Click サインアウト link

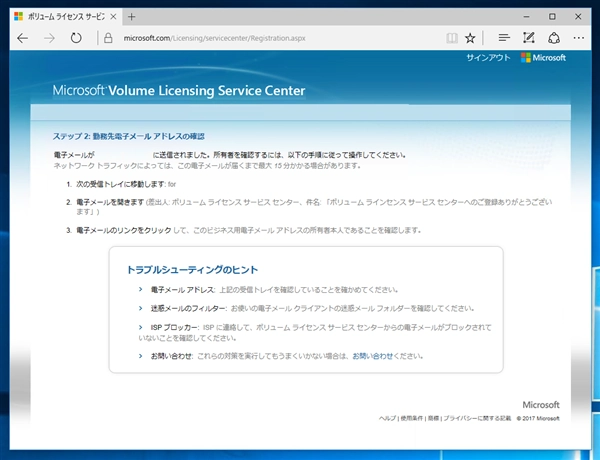click(488, 58)
